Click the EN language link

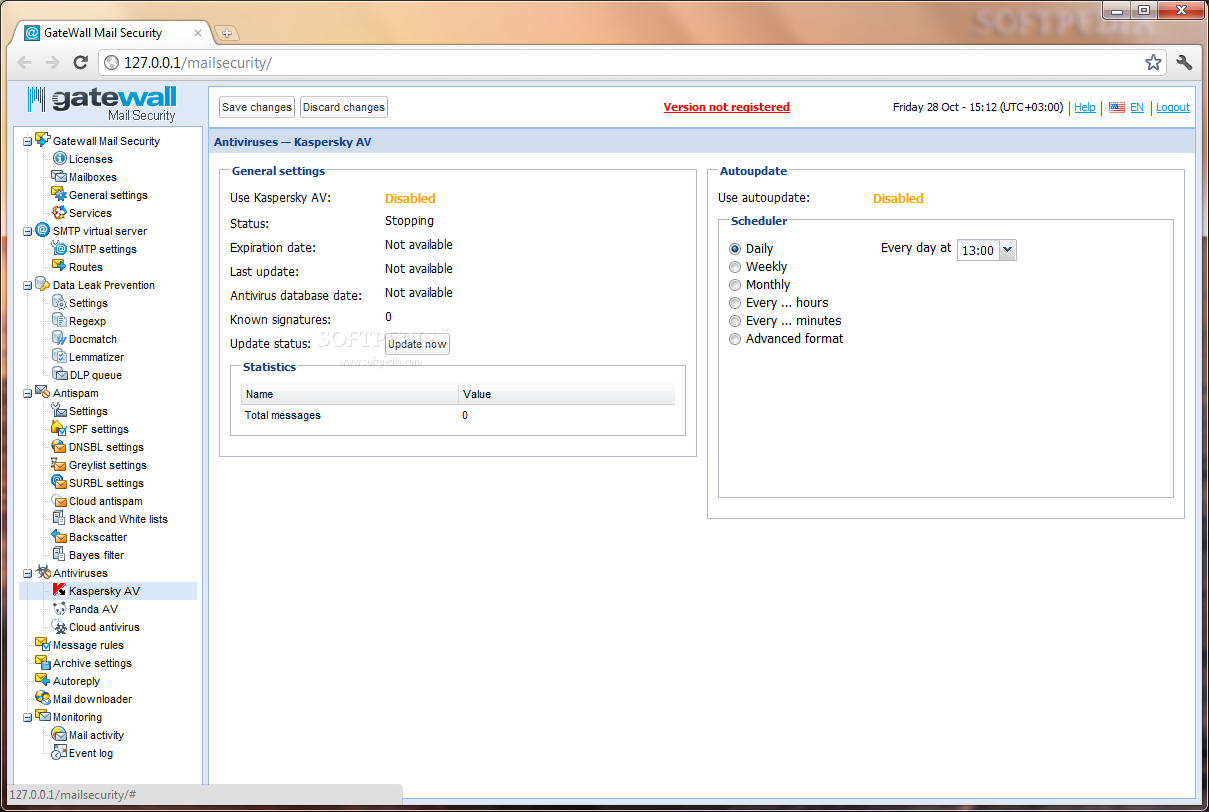(1137, 107)
